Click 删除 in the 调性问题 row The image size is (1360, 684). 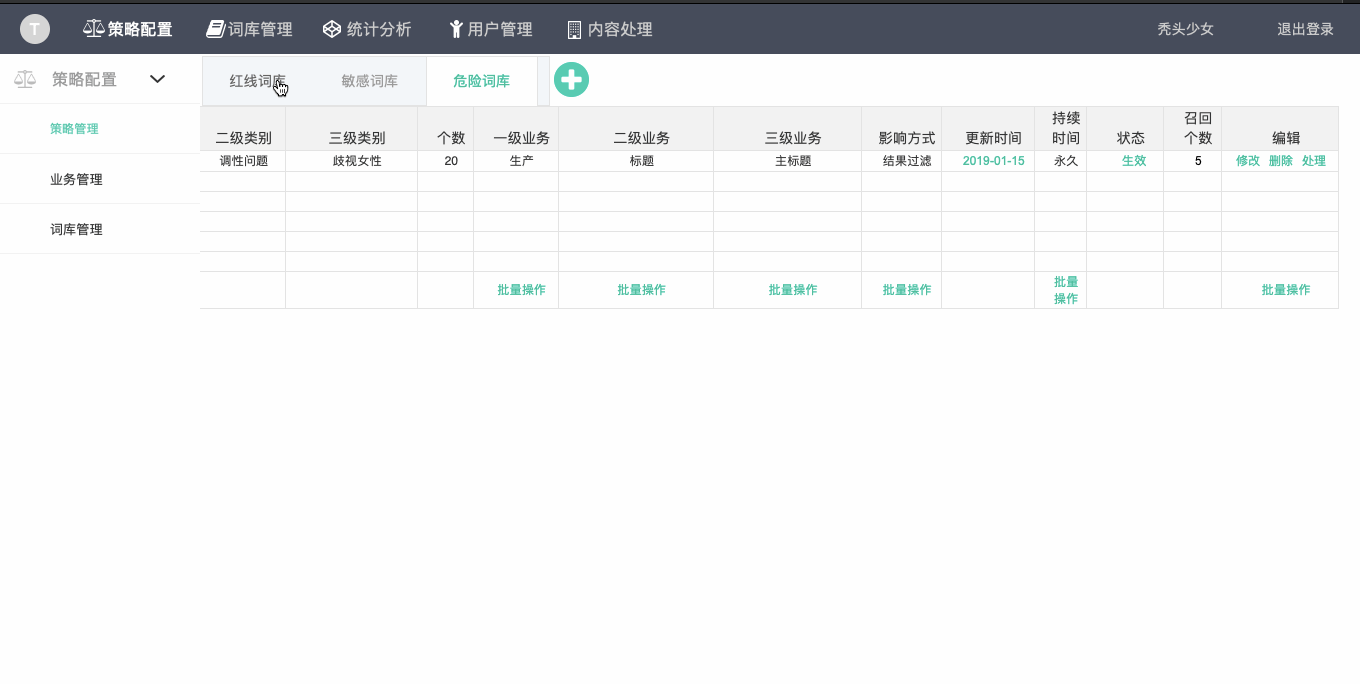1281,161
